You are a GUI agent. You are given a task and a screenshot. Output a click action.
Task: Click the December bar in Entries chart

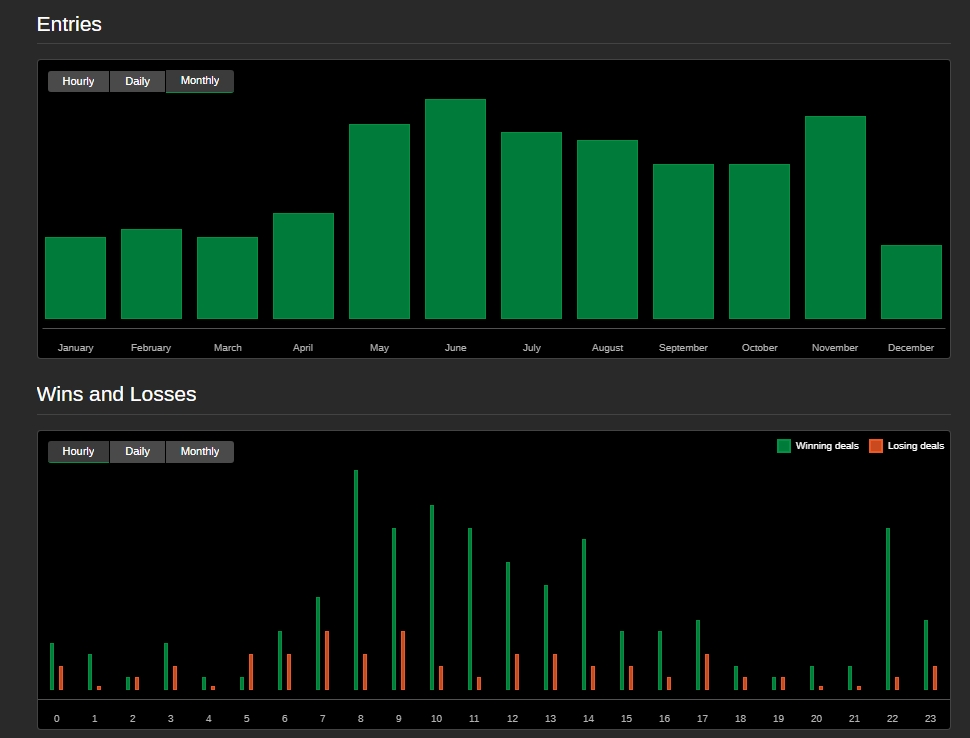pyautogui.click(x=911, y=282)
